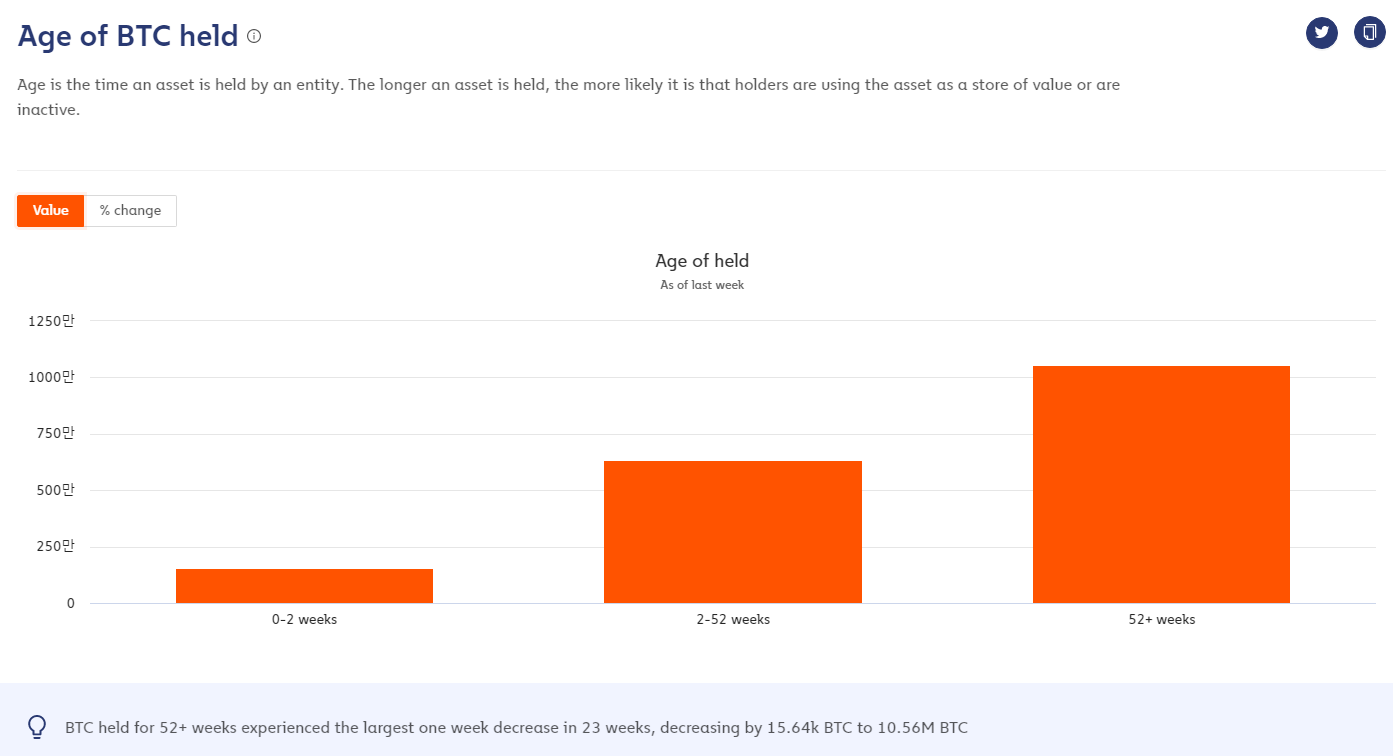The width and height of the screenshot is (1393, 756).
Task: Click the Age of held chart title
Action: coord(702,261)
